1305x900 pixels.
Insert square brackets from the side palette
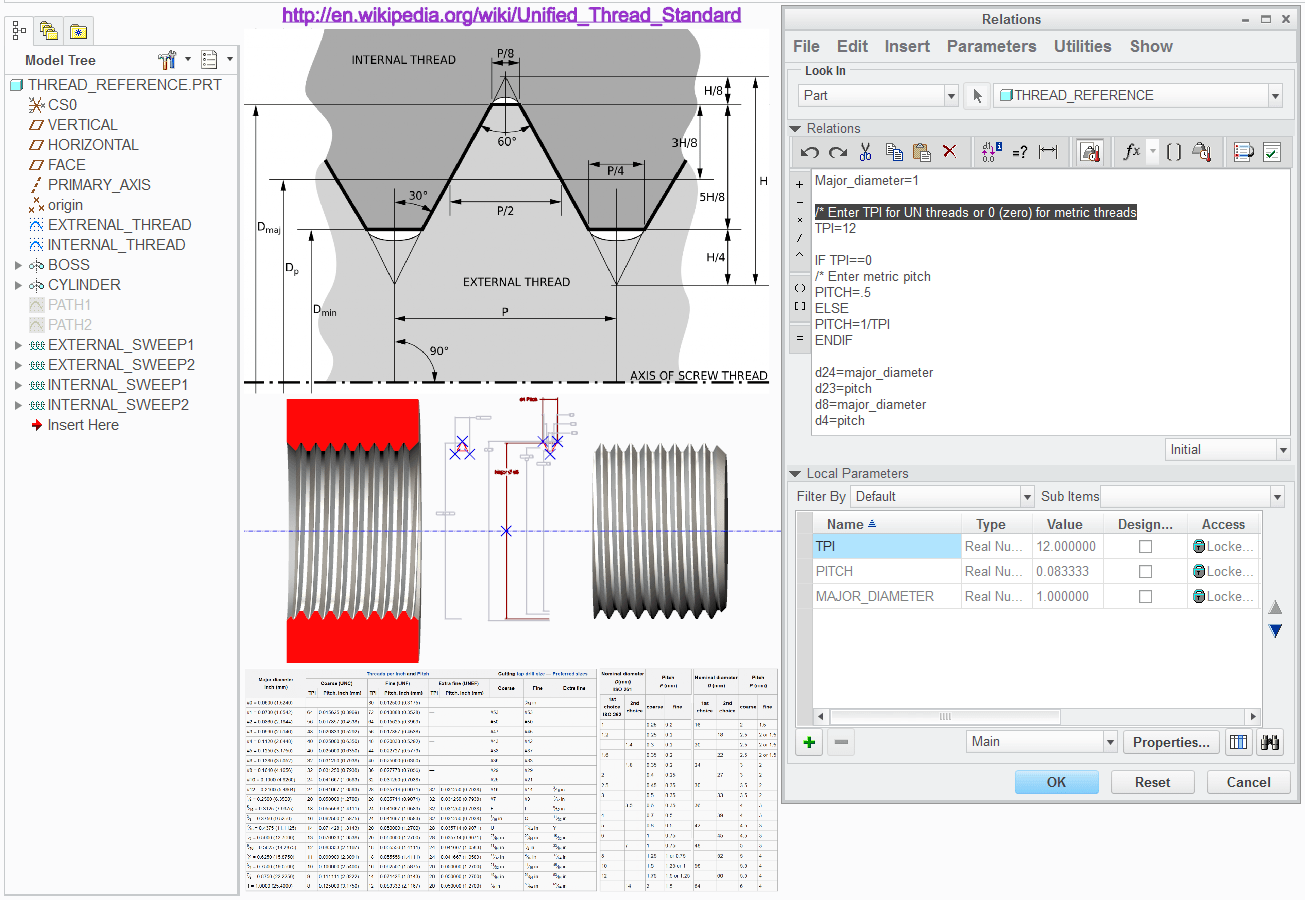point(800,306)
